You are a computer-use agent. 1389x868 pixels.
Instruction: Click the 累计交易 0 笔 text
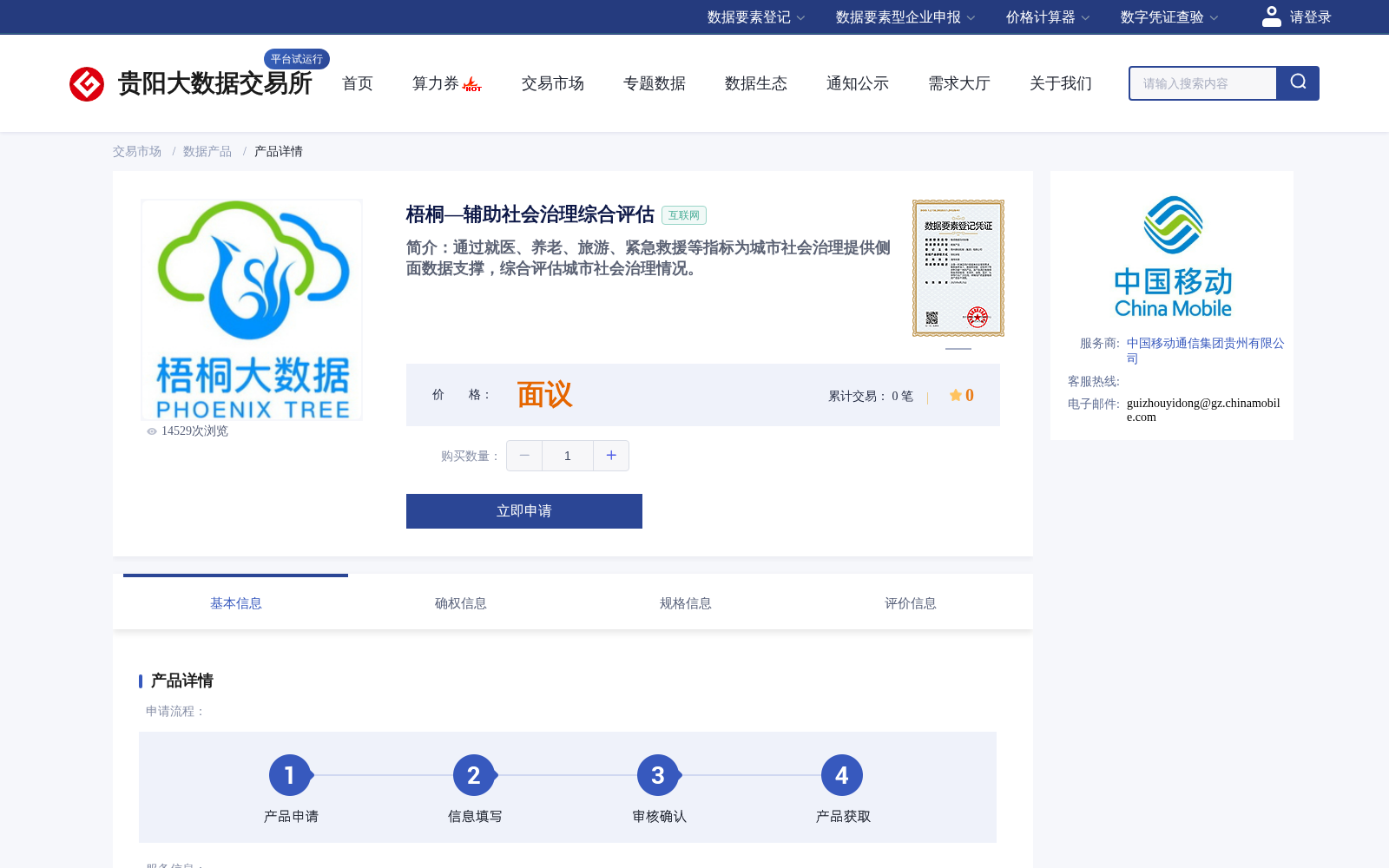pyautogui.click(x=871, y=396)
